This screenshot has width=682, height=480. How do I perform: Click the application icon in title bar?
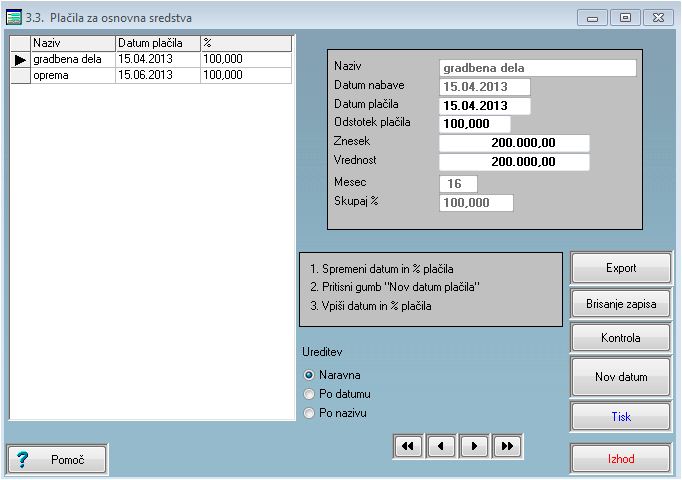(x=14, y=17)
